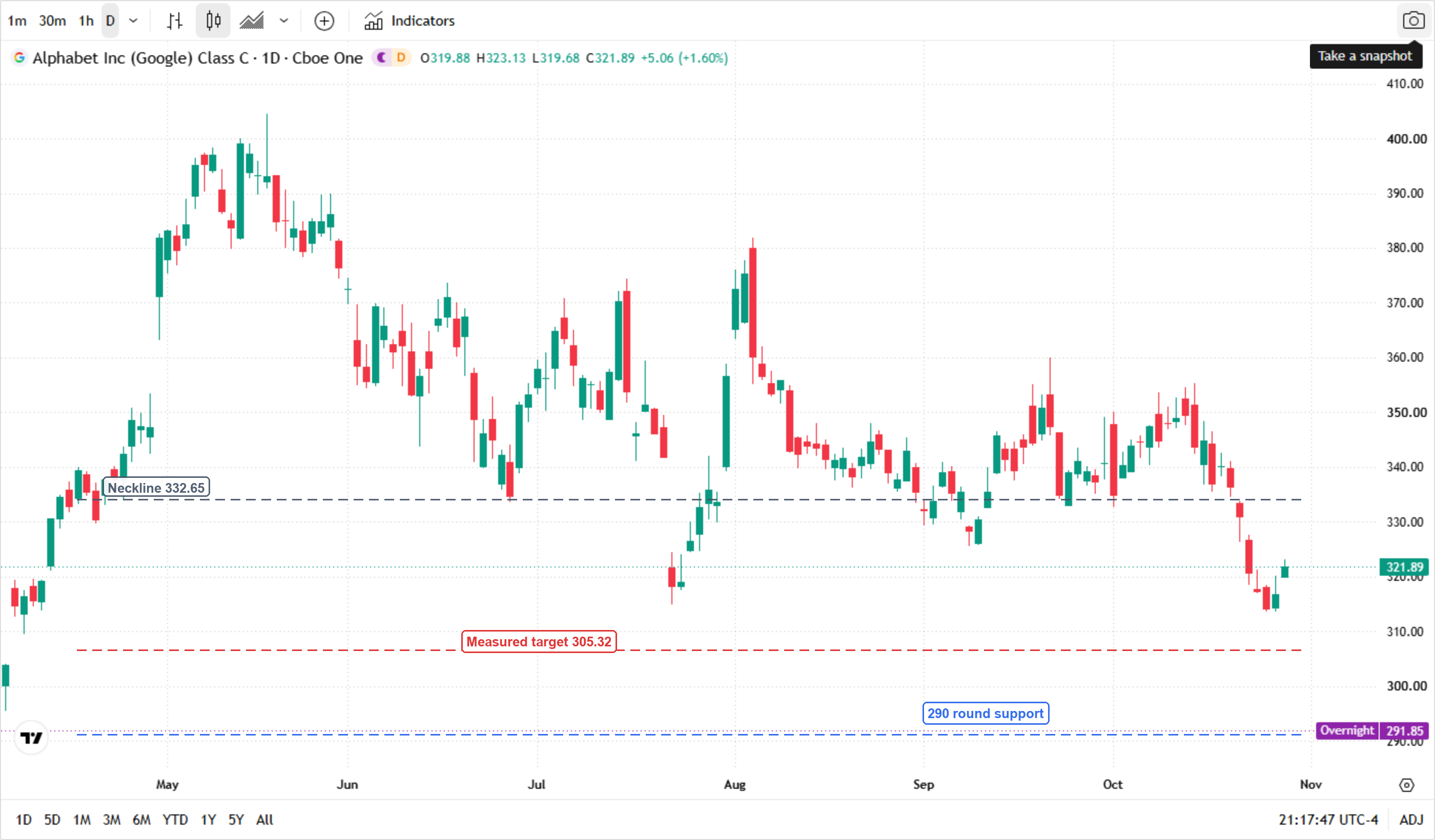
Task: Select the D daily timeframe
Action: [x=111, y=21]
